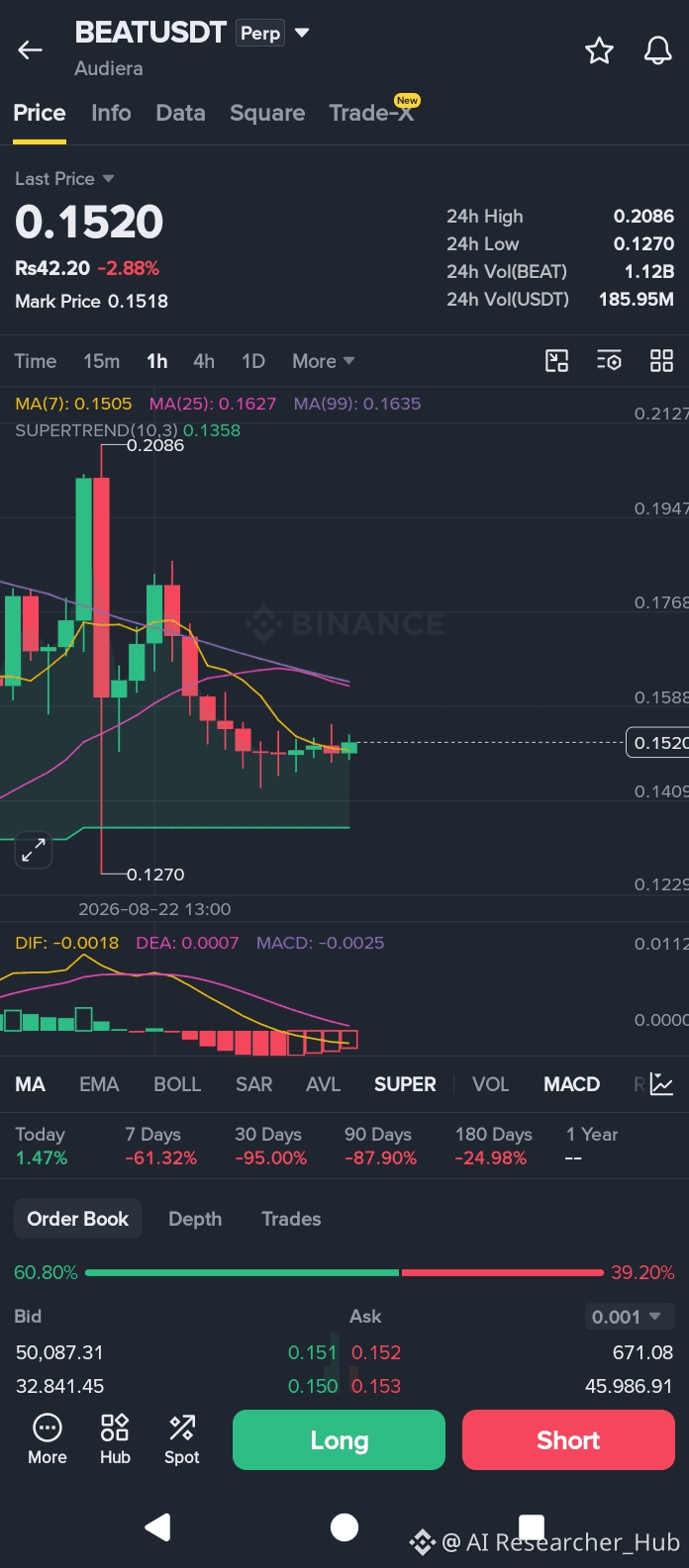This screenshot has height=1568, width=689.
Task: Tap the MA(7): 0.1505 legend
Action: click(x=73, y=404)
